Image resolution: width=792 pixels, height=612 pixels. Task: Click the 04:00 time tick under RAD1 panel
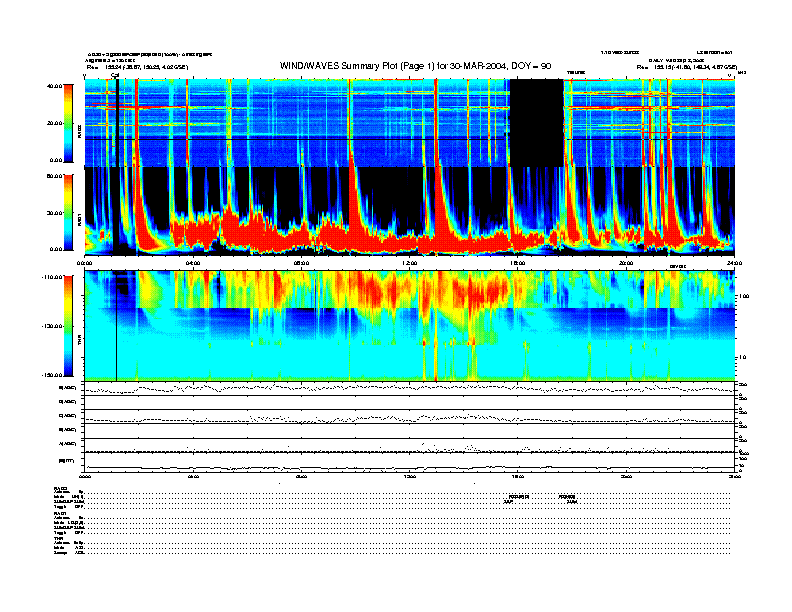pyautogui.click(x=193, y=263)
